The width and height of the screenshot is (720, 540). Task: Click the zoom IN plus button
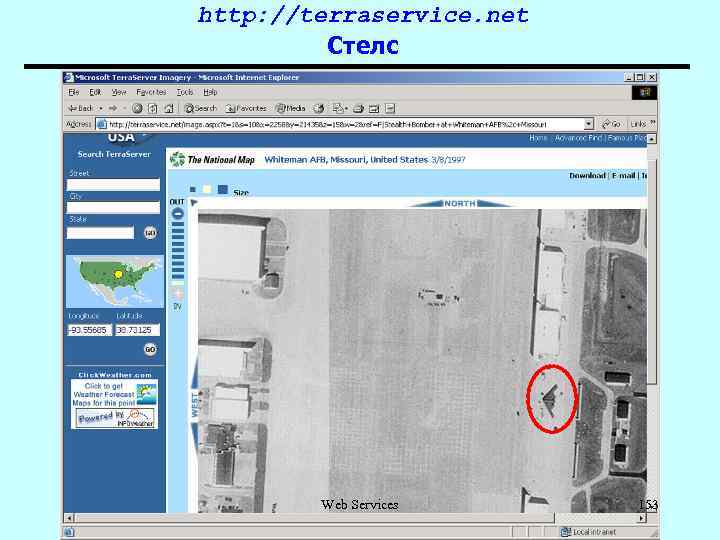click(177, 293)
